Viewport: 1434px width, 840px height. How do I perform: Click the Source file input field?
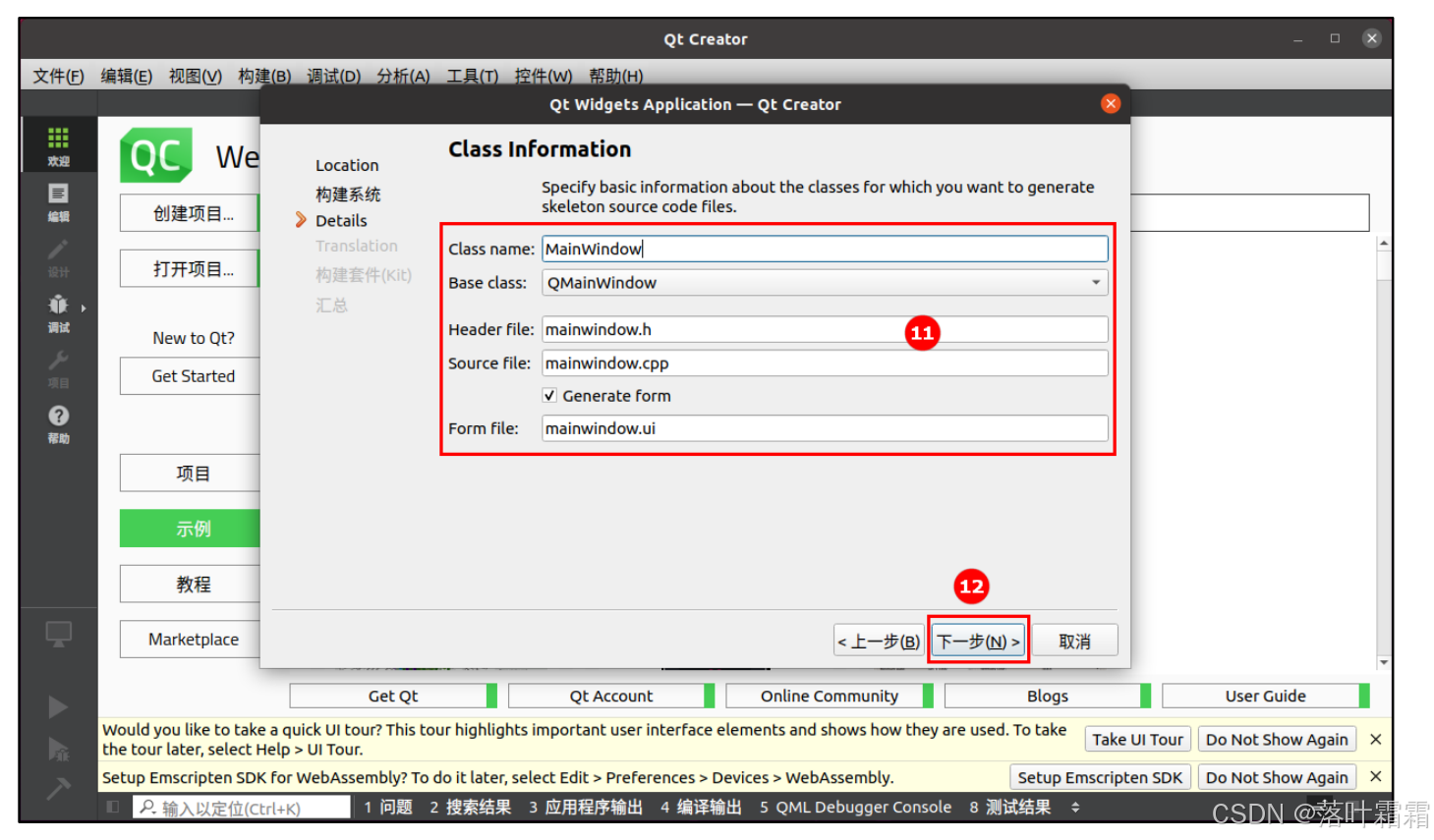click(x=825, y=363)
